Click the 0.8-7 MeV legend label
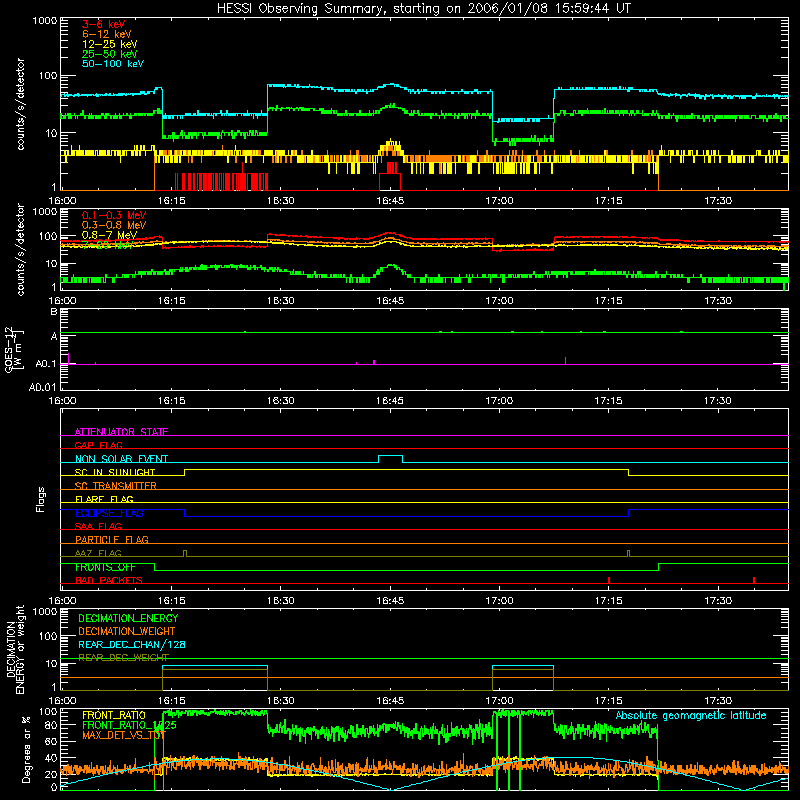The height and width of the screenshot is (800, 800). [109, 235]
